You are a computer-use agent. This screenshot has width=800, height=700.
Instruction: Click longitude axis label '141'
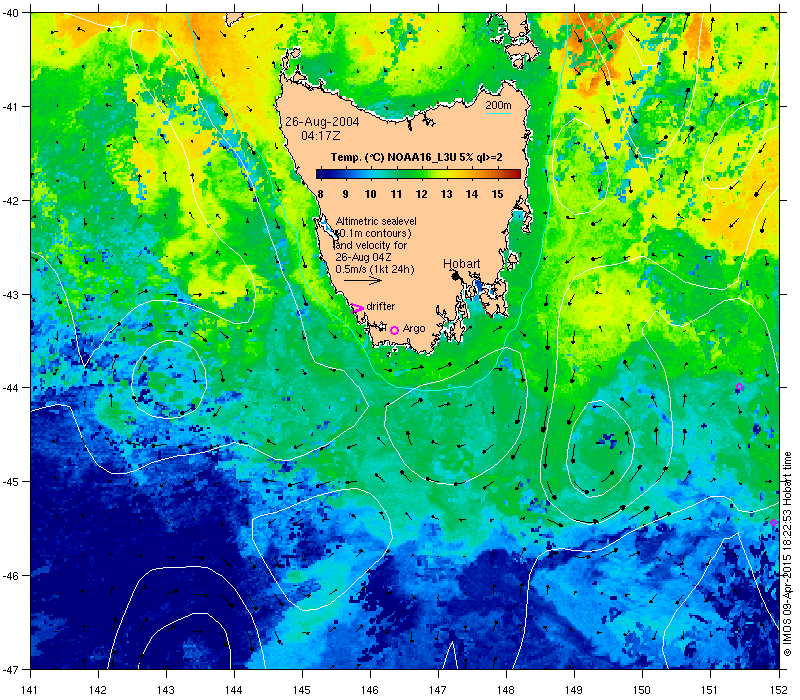[30, 690]
